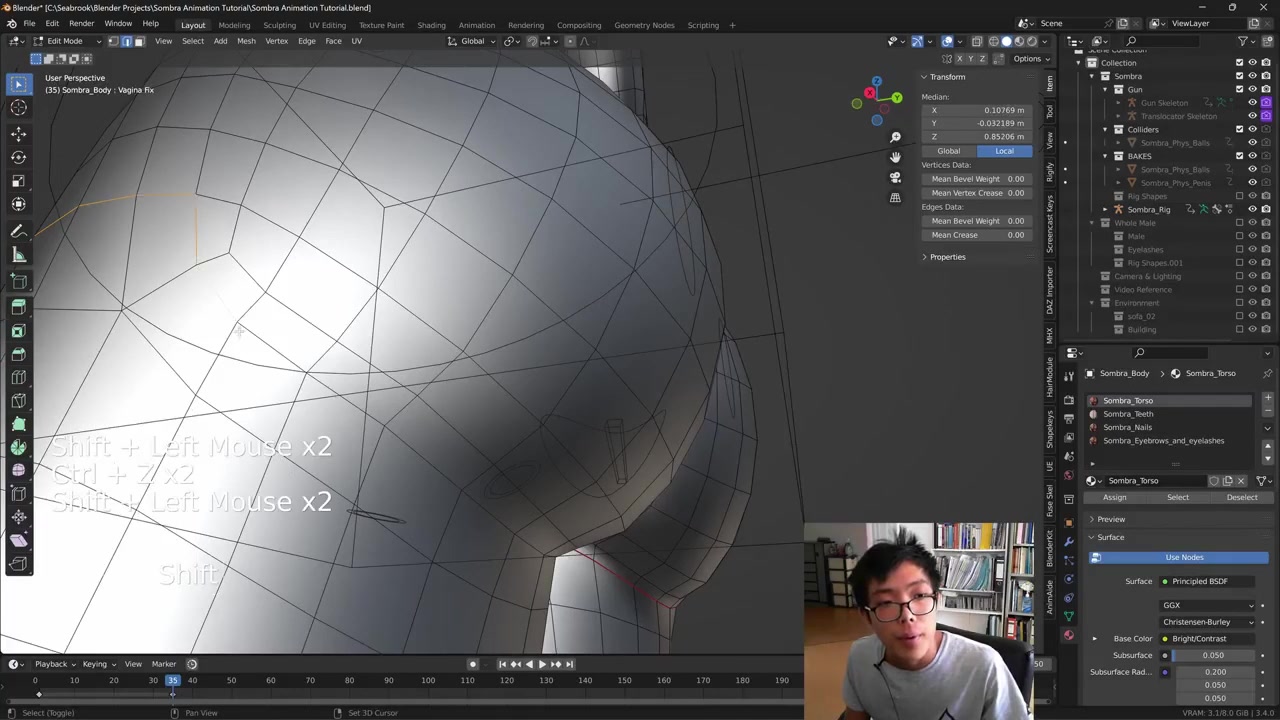Select the Rotate tool in left toolbar
This screenshot has width=1280, height=720.
[18, 157]
